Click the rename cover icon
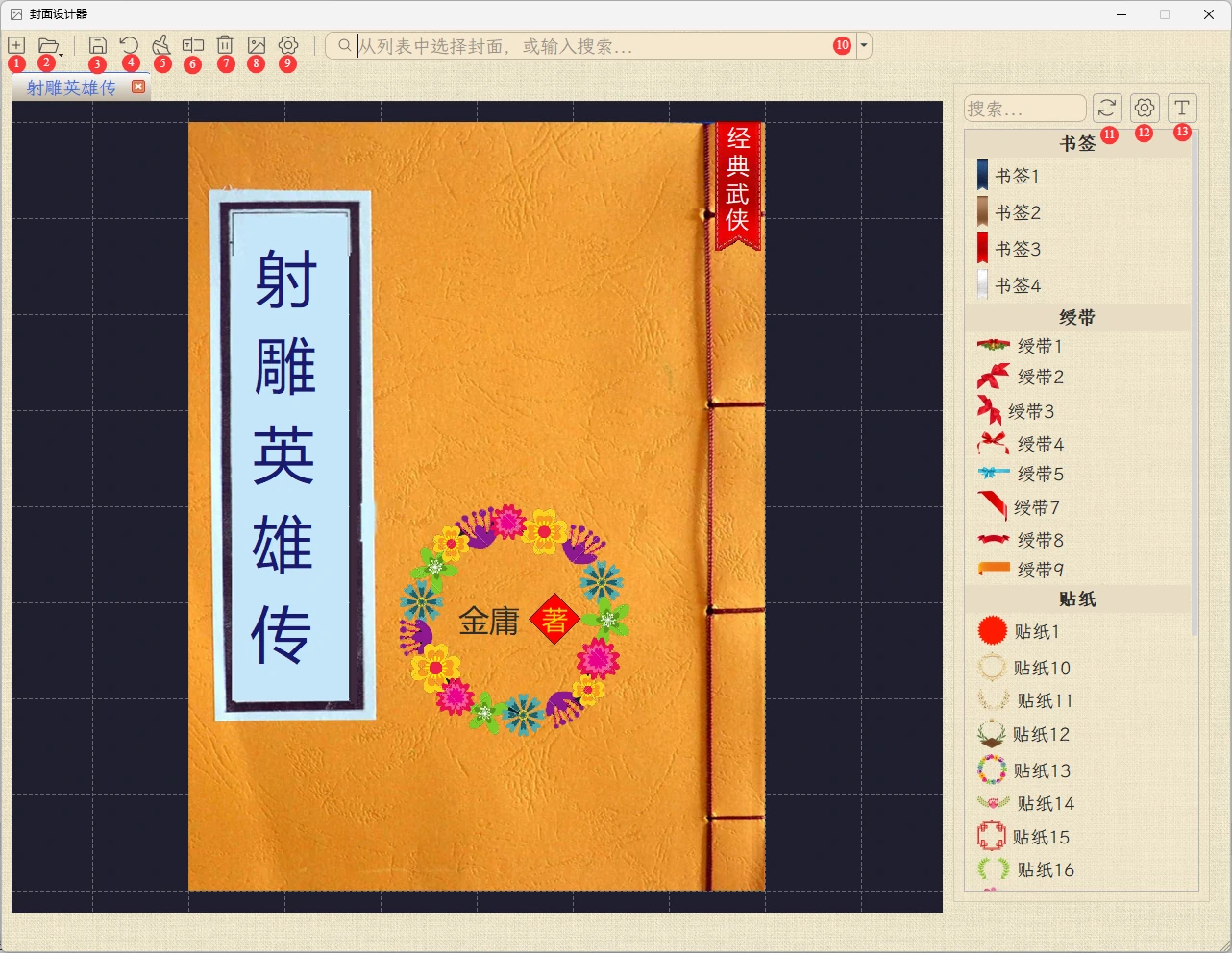This screenshot has width=1232, height=953. [x=193, y=45]
